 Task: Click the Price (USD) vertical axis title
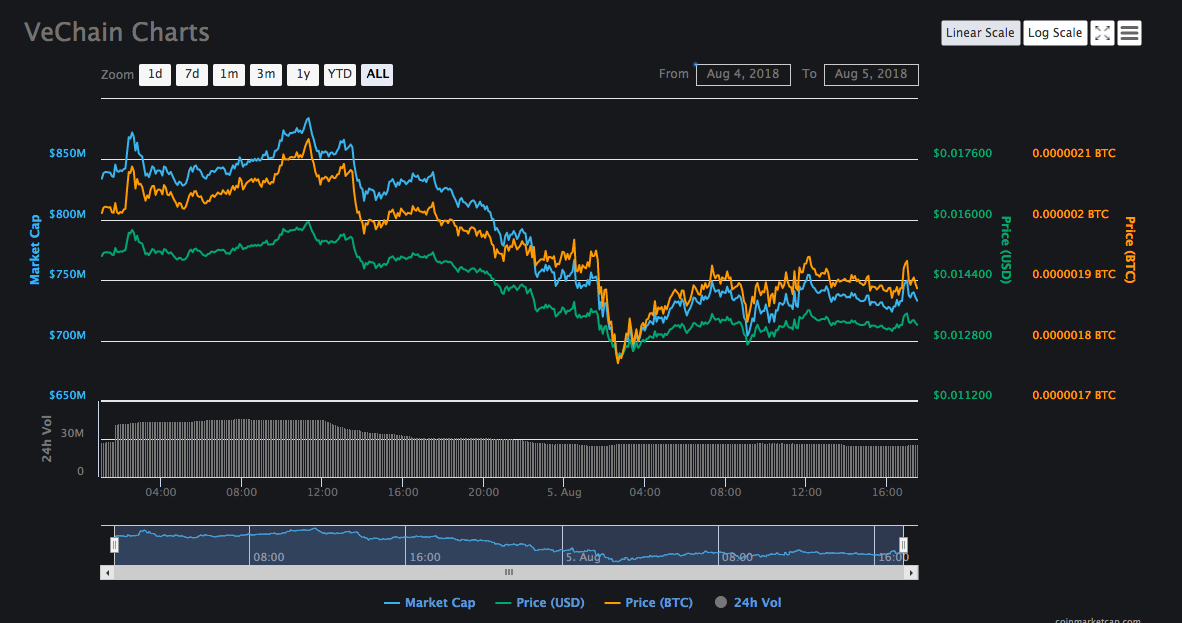(x=1005, y=250)
